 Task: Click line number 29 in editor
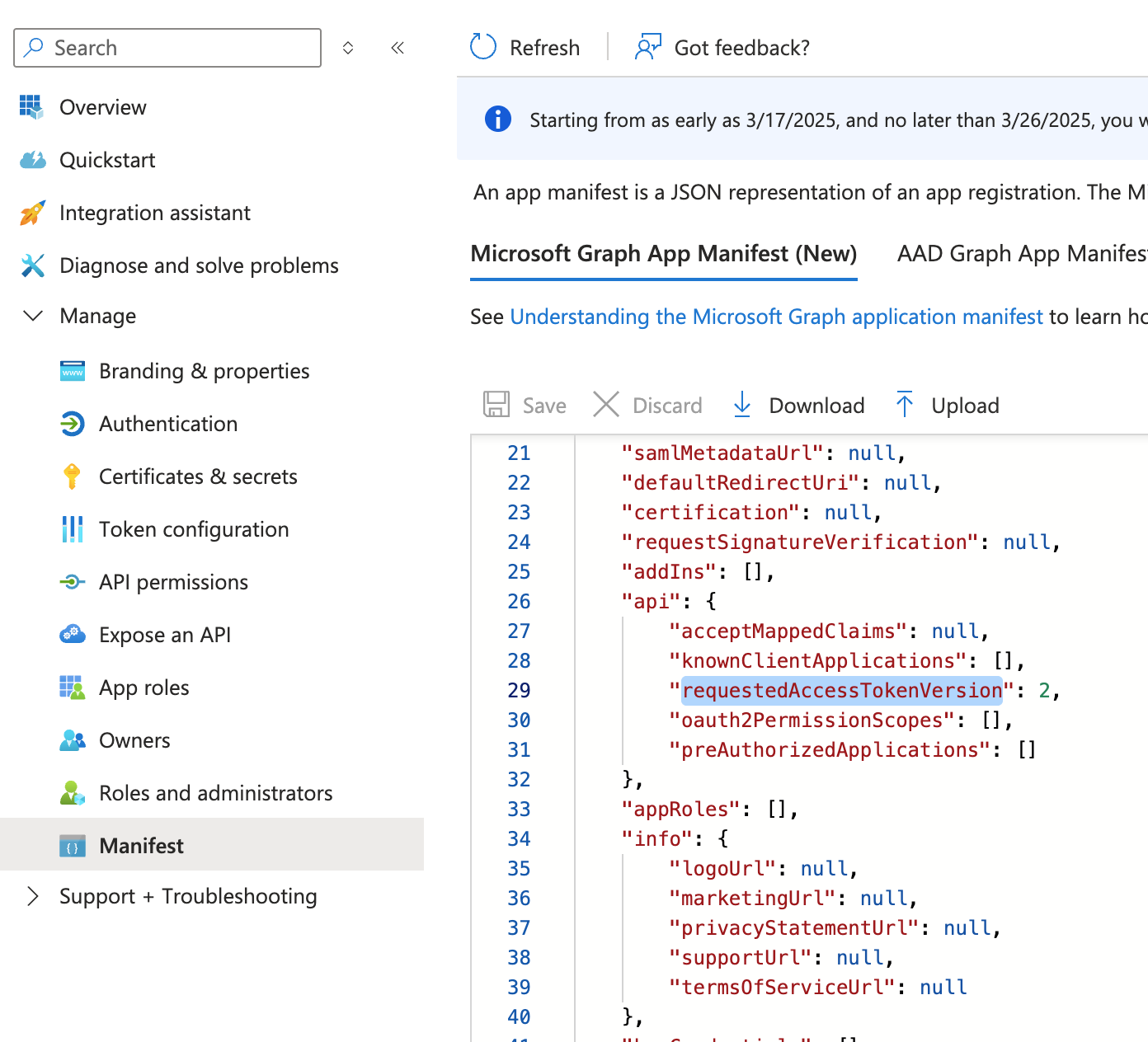[x=519, y=690]
